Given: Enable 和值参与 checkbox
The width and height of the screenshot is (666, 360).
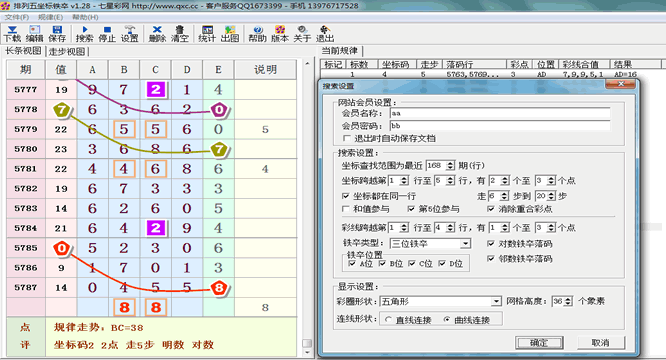Looking at the screenshot, I should pos(346,209).
